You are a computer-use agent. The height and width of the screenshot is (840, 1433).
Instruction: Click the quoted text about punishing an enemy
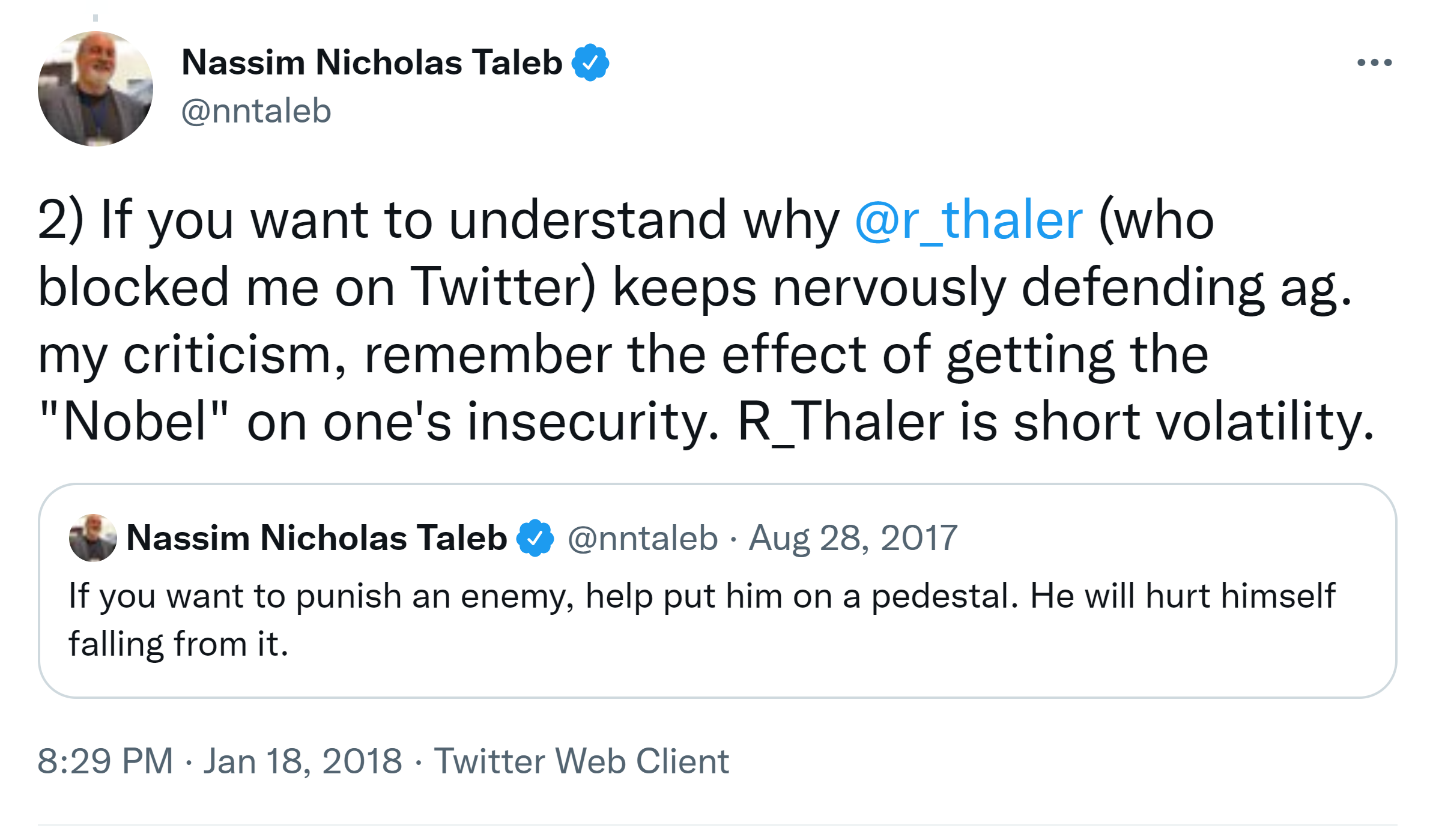pos(701,596)
